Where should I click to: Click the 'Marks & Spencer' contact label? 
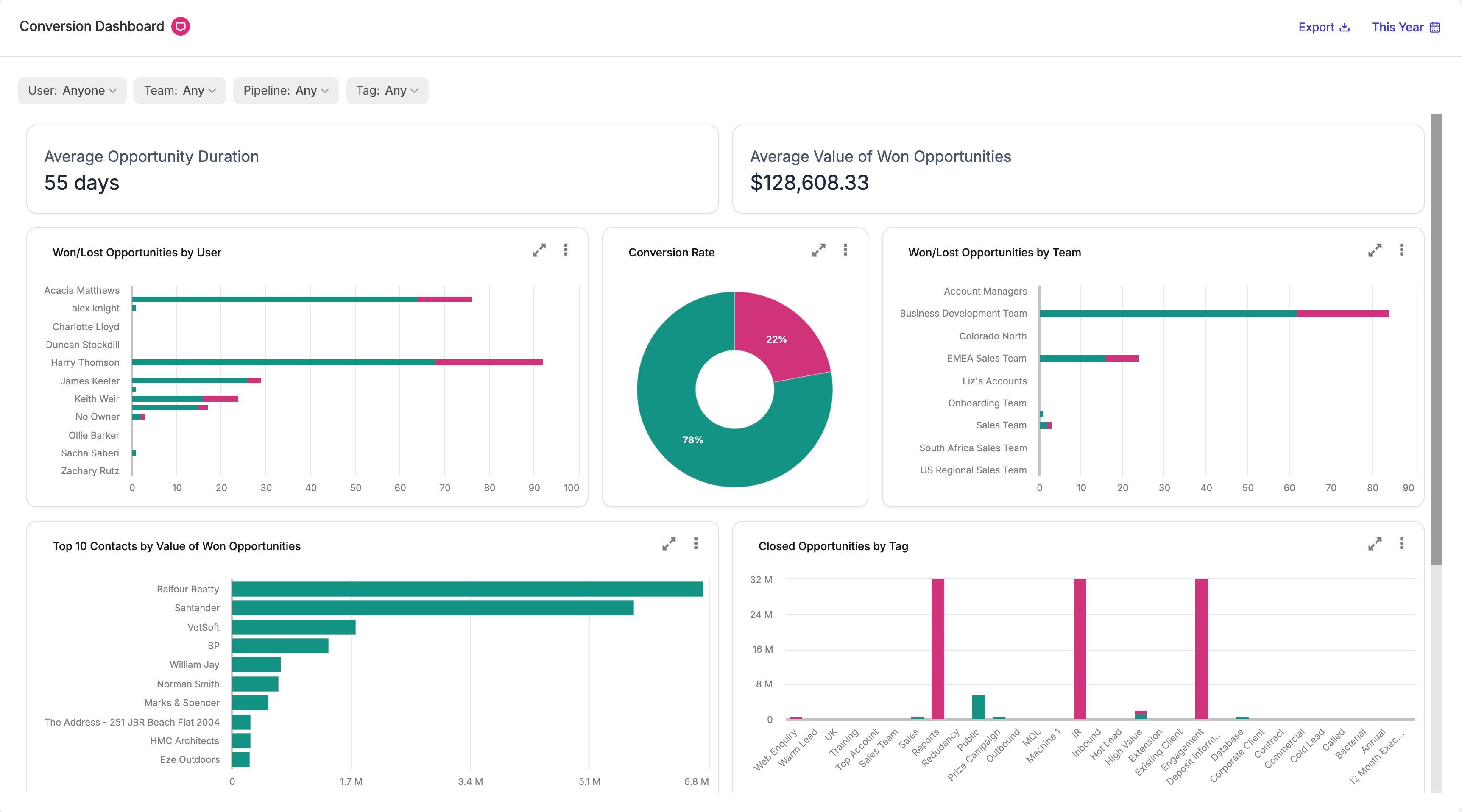(181, 703)
